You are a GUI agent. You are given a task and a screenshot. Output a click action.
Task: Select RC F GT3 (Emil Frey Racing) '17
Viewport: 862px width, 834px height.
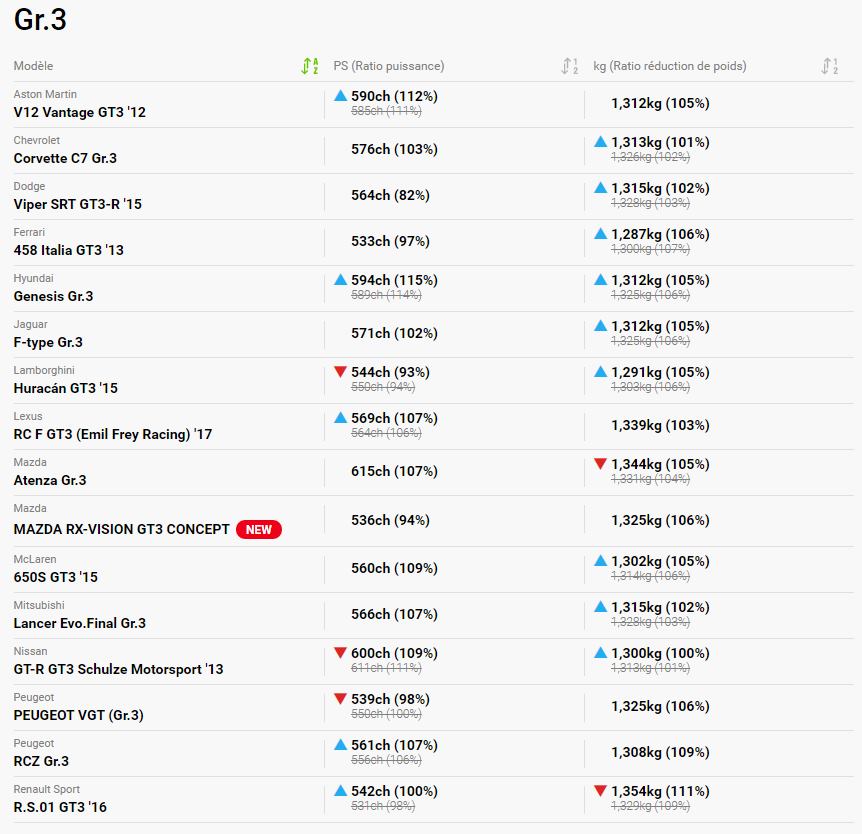coord(113,434)
